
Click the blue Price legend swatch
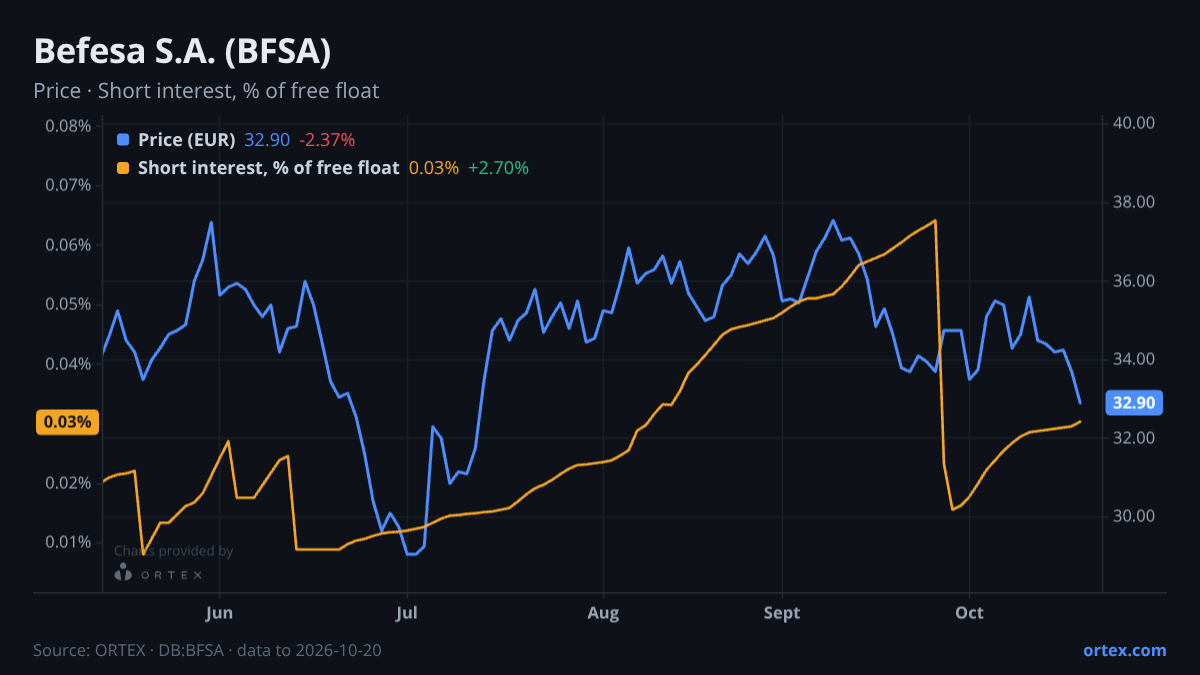(x=123, y=139)
